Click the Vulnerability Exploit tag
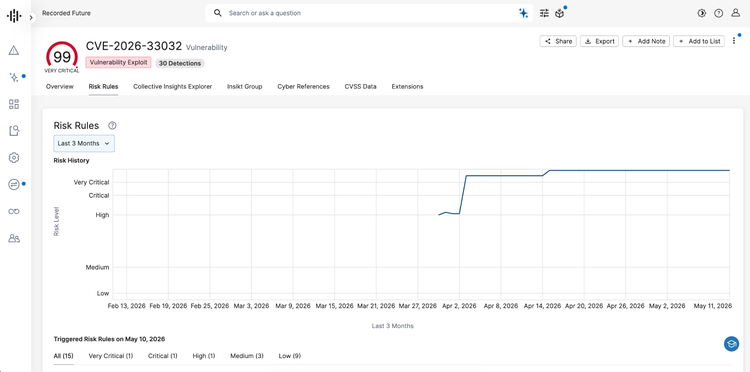This screenshot has width=750, height=372. (x=119, y=63)
